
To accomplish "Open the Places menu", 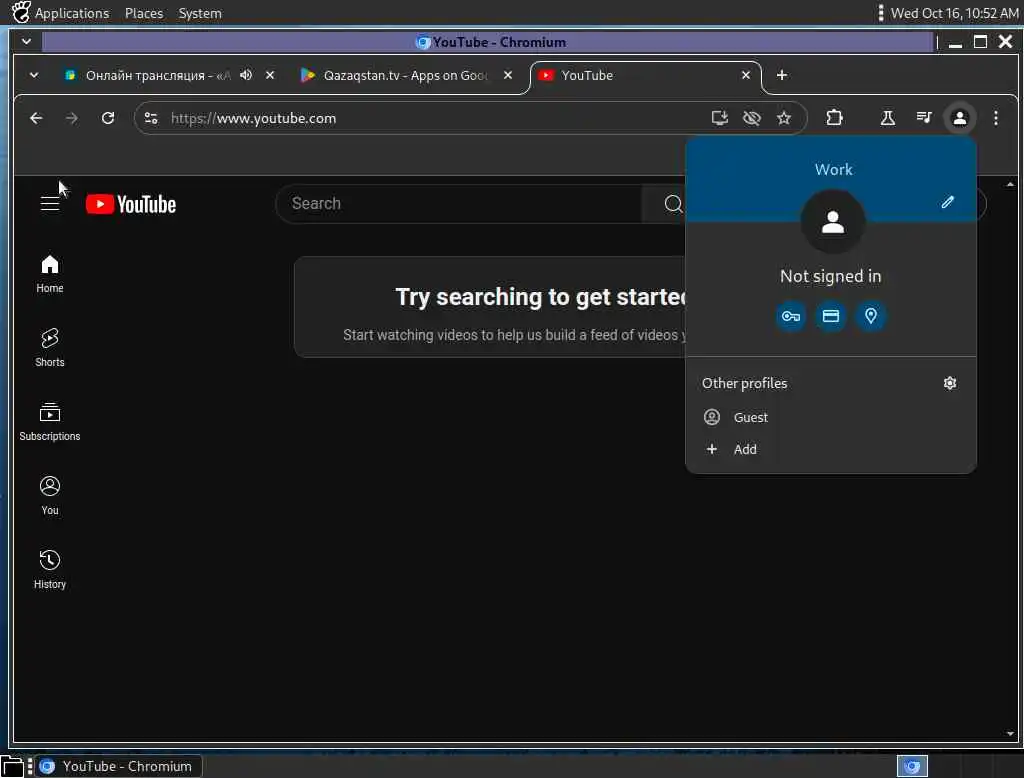I will (144, 13).
